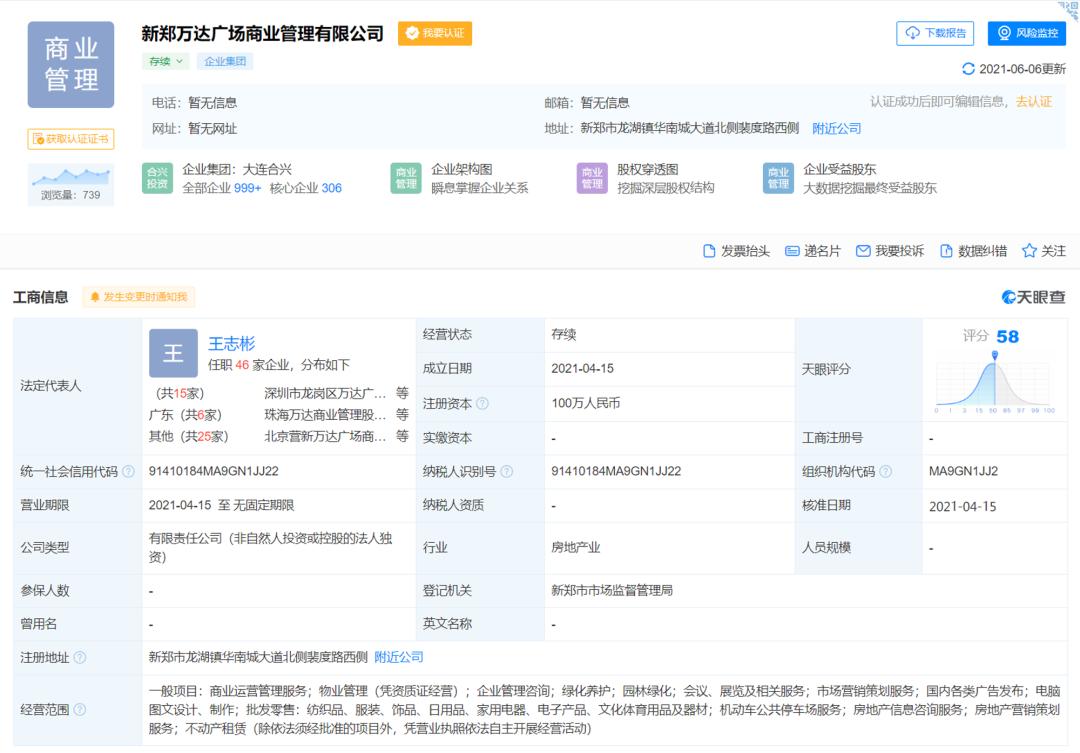Open the 企业架构图 entry
The image size is (1080, 753).
461,169
